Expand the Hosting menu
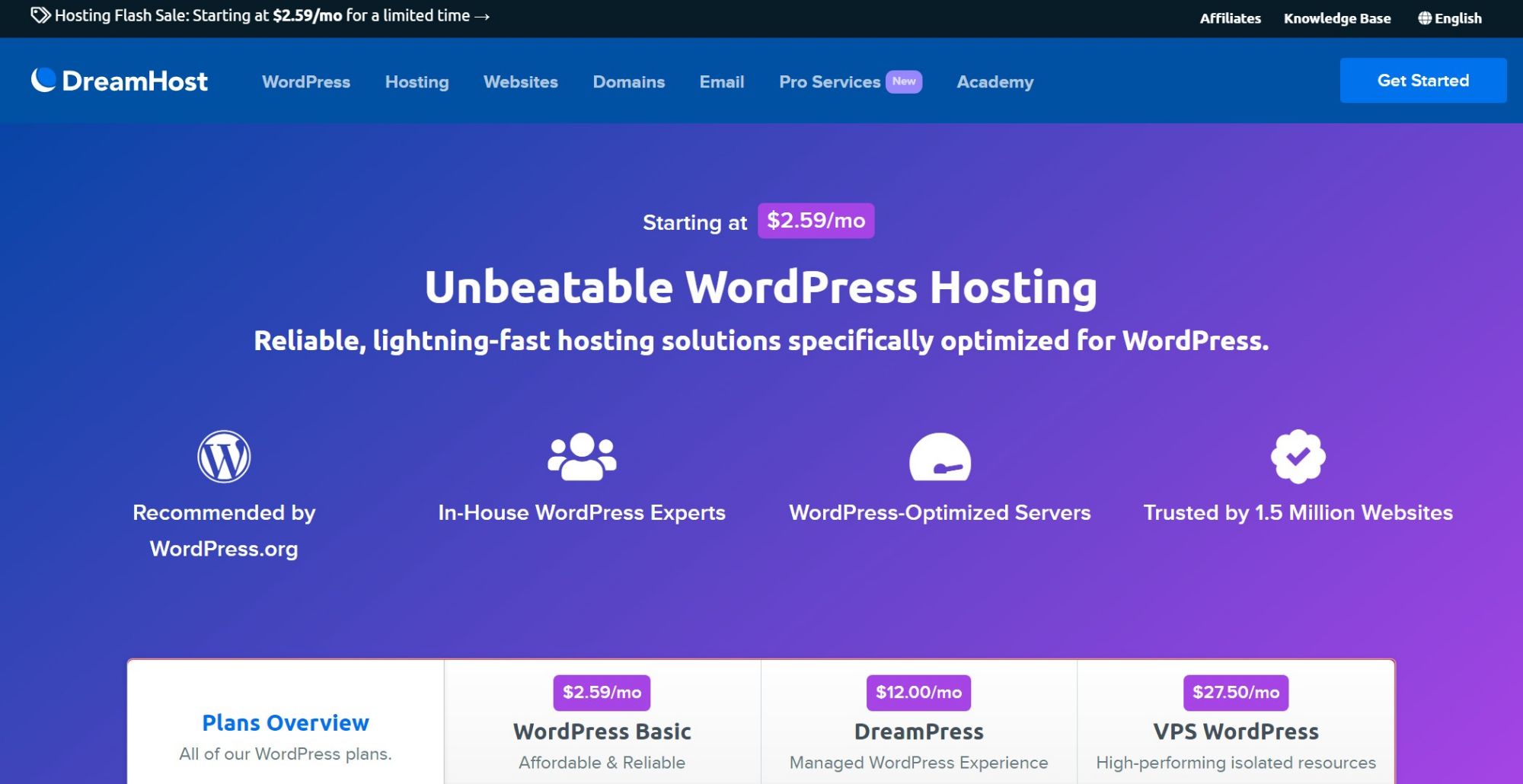The width and height of the screenshot is (1523, 784). click(417, 81)
